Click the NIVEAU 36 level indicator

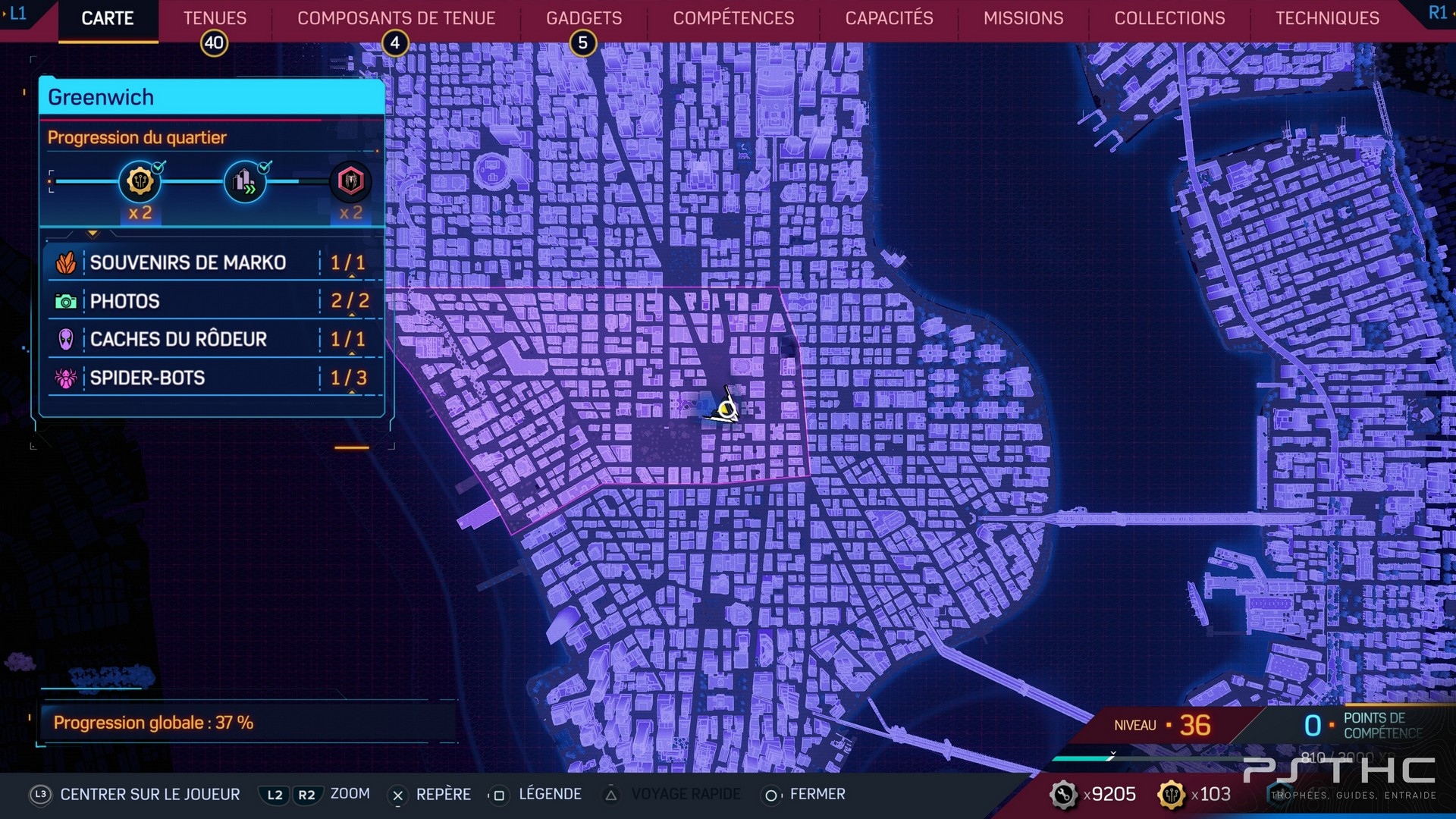1163,725
